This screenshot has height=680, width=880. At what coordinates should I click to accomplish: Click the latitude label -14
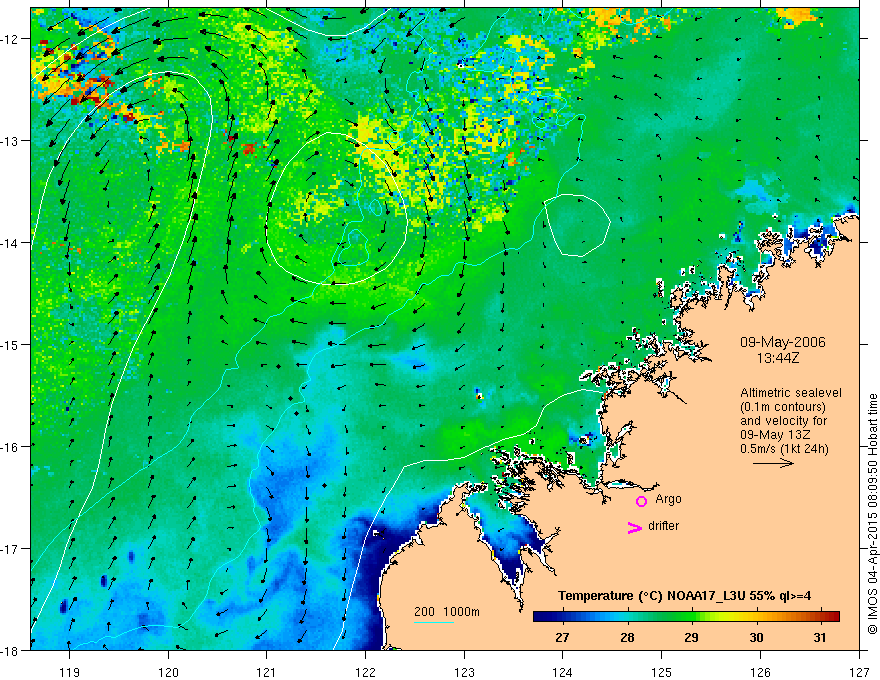pos(10,243)
